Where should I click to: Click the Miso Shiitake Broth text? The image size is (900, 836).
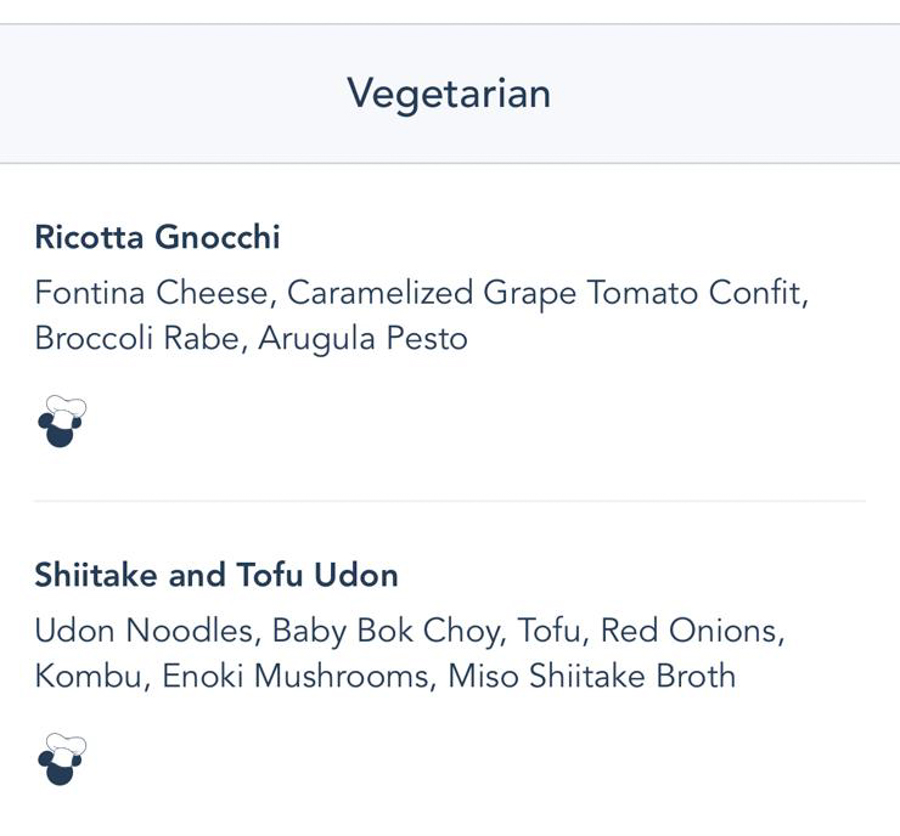tap(591, 676)
